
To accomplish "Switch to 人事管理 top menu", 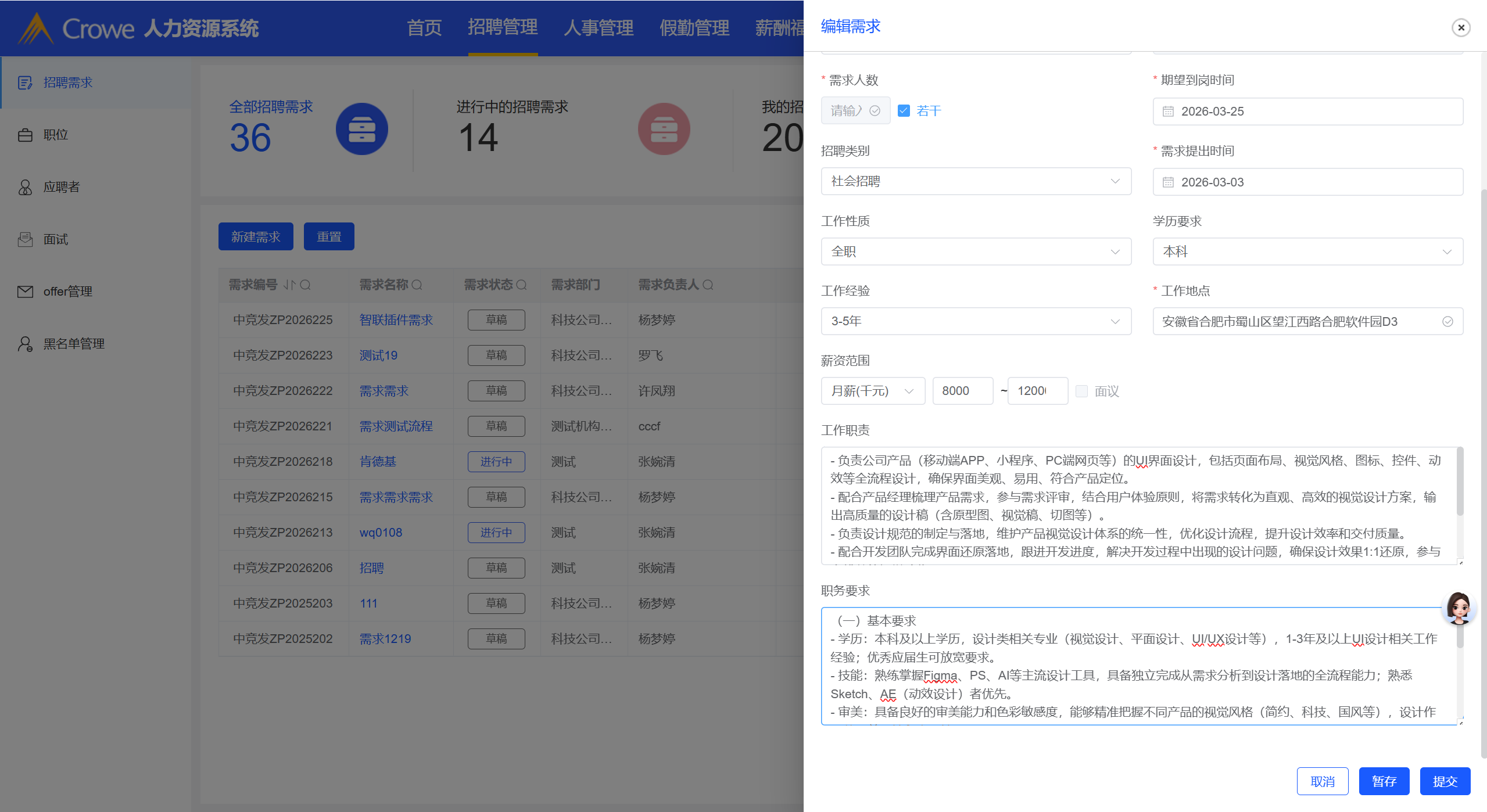I will point(599,27).
